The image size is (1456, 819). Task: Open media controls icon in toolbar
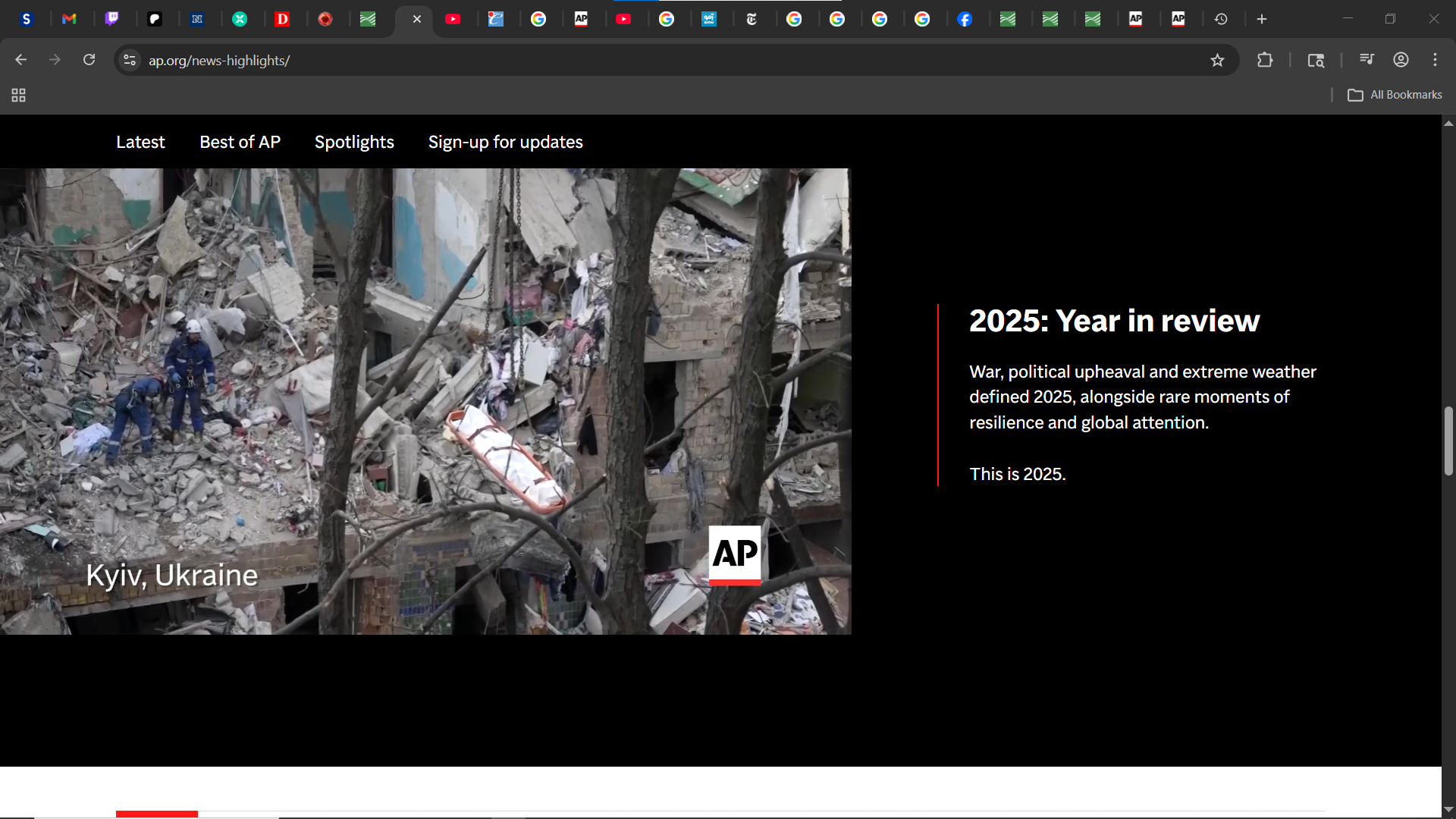point(1367,60)
